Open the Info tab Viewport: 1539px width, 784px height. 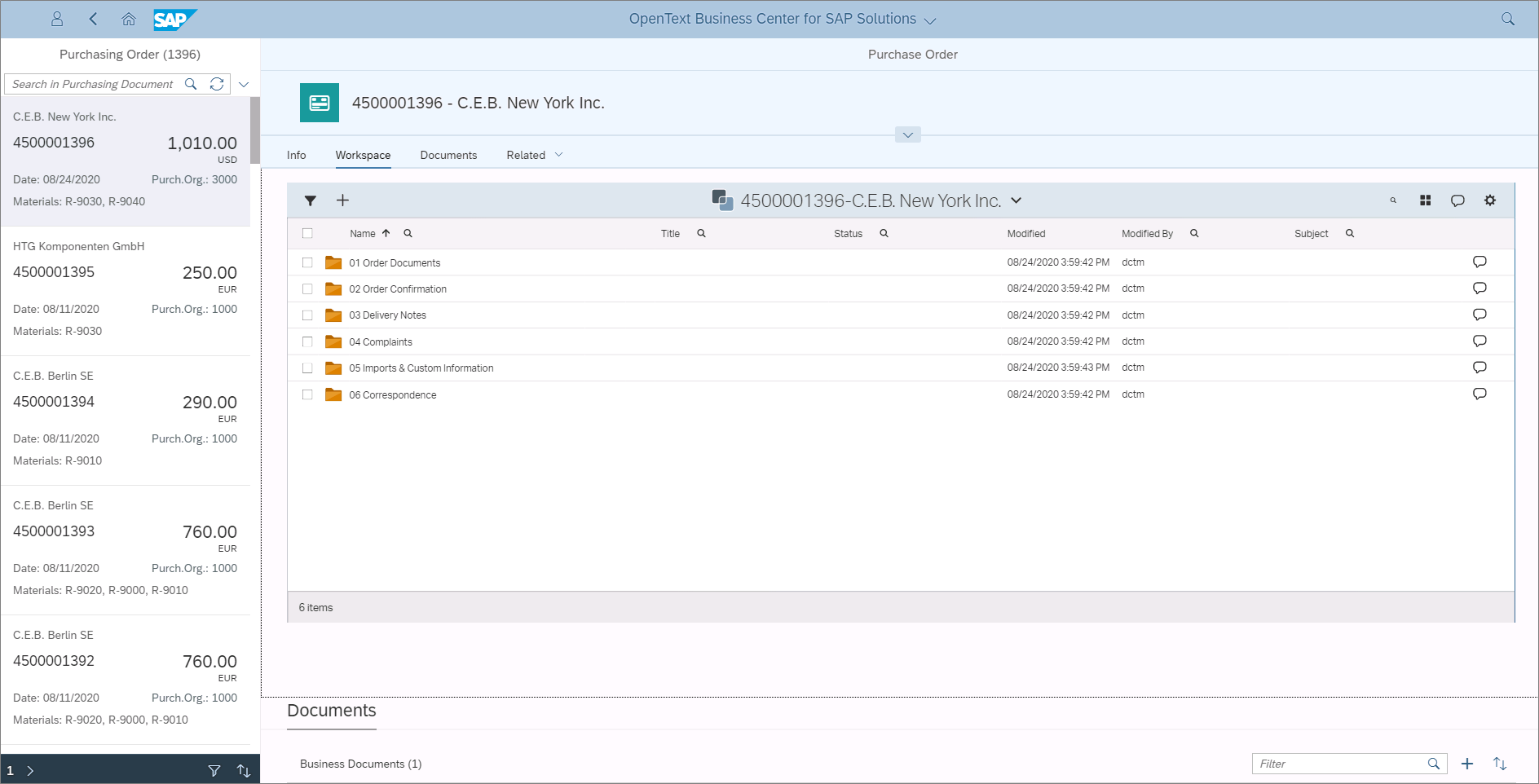(296, 155)
